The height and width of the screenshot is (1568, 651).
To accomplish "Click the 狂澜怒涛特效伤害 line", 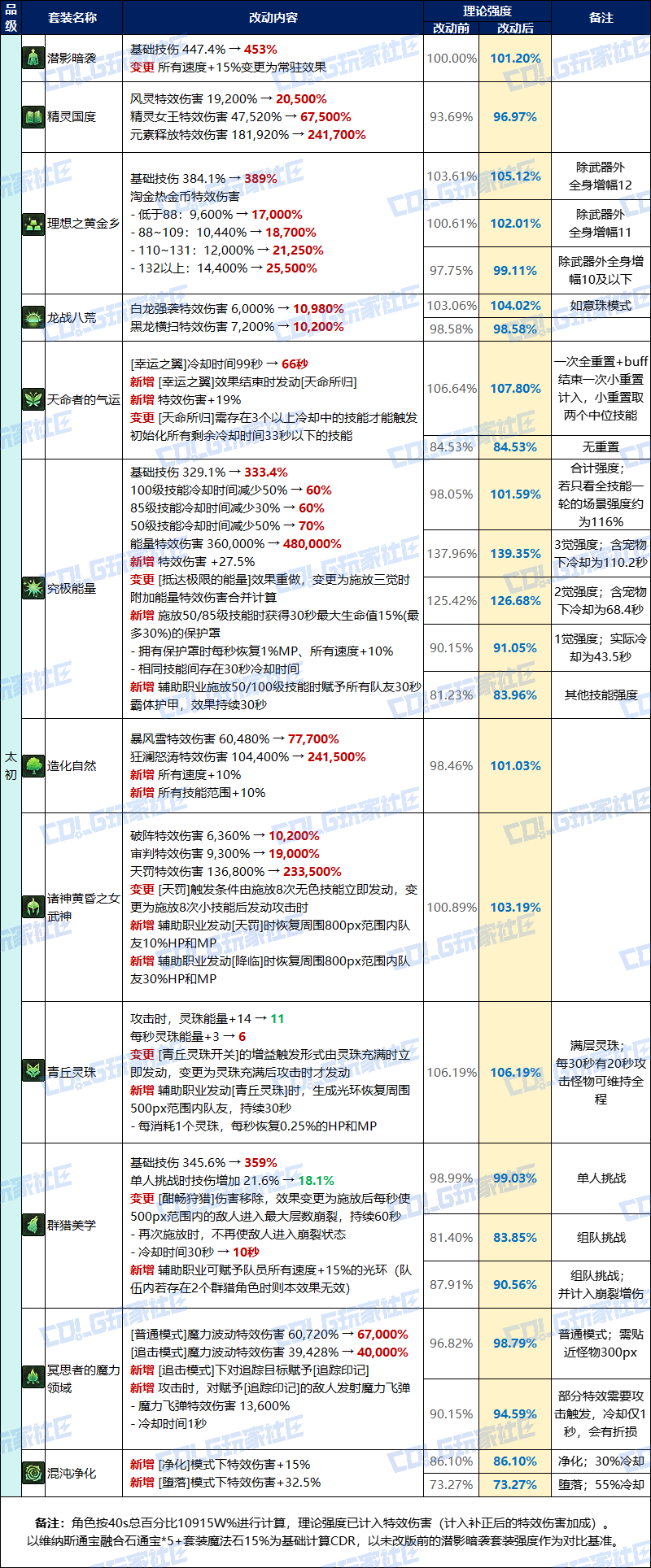I will [247, 756].
